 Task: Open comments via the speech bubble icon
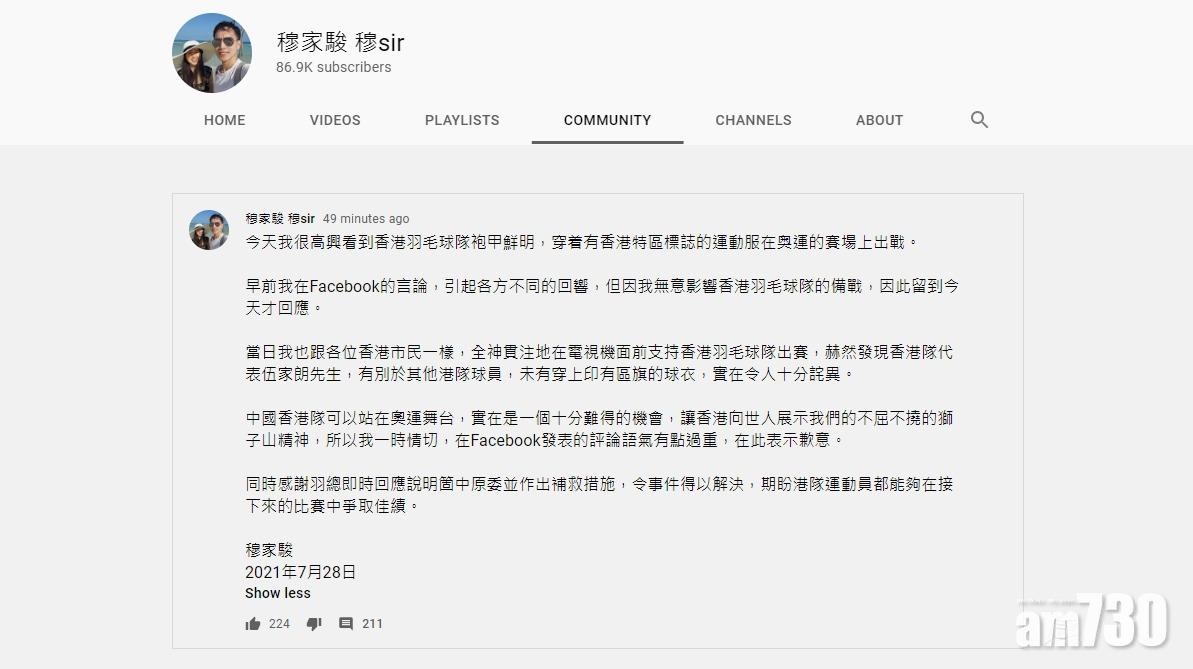coord(346,624)
